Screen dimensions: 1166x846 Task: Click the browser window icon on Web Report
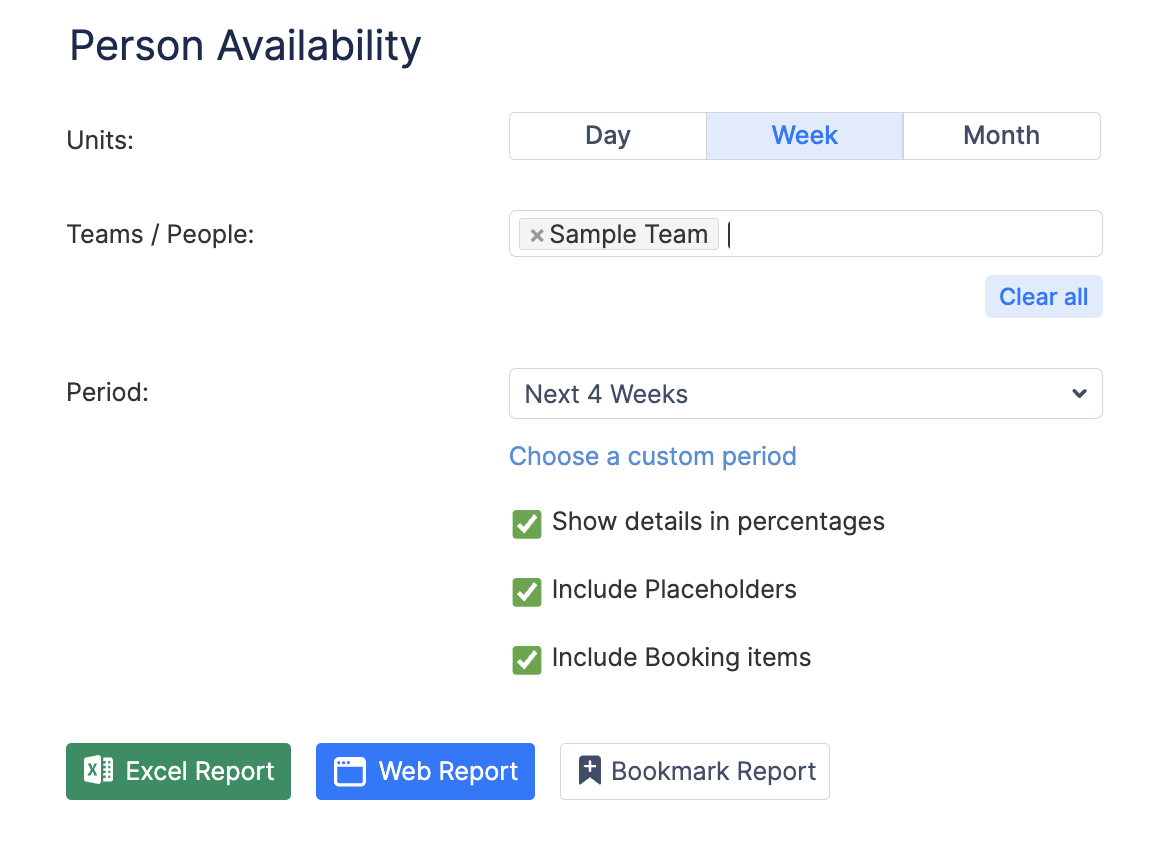coord(349,771)
